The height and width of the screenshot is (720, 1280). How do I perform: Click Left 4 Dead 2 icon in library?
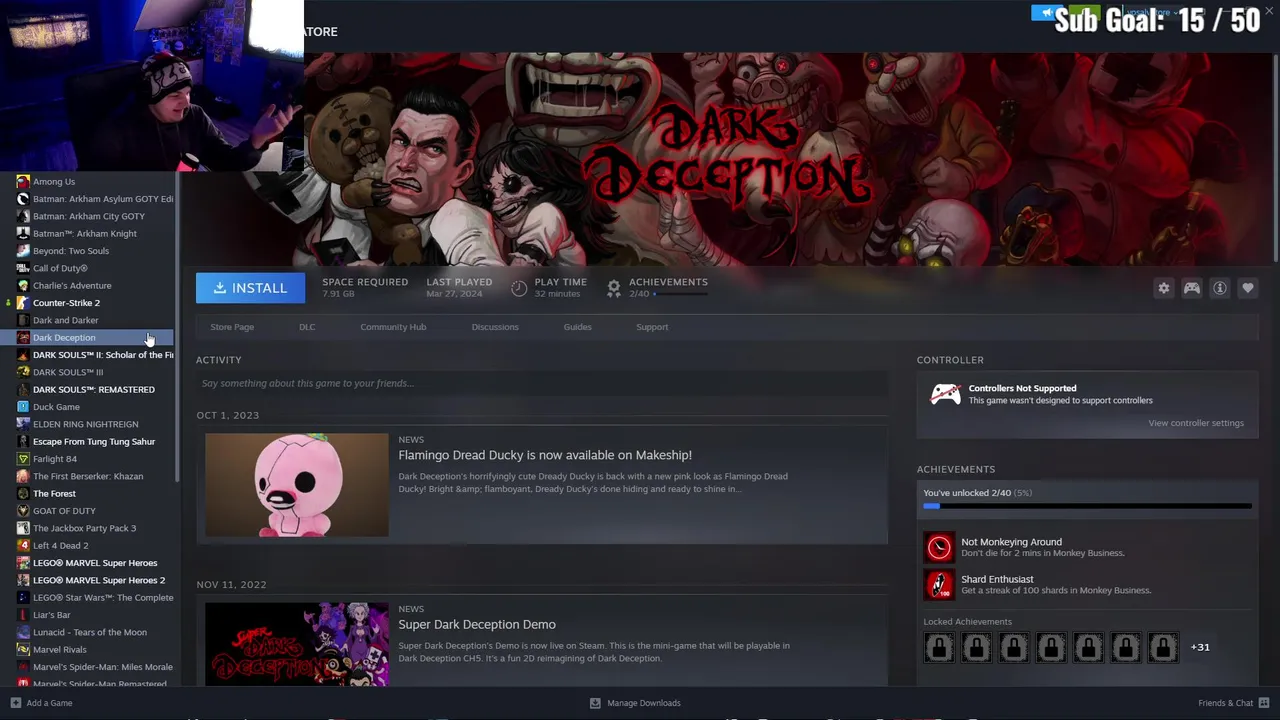[23, 546]
